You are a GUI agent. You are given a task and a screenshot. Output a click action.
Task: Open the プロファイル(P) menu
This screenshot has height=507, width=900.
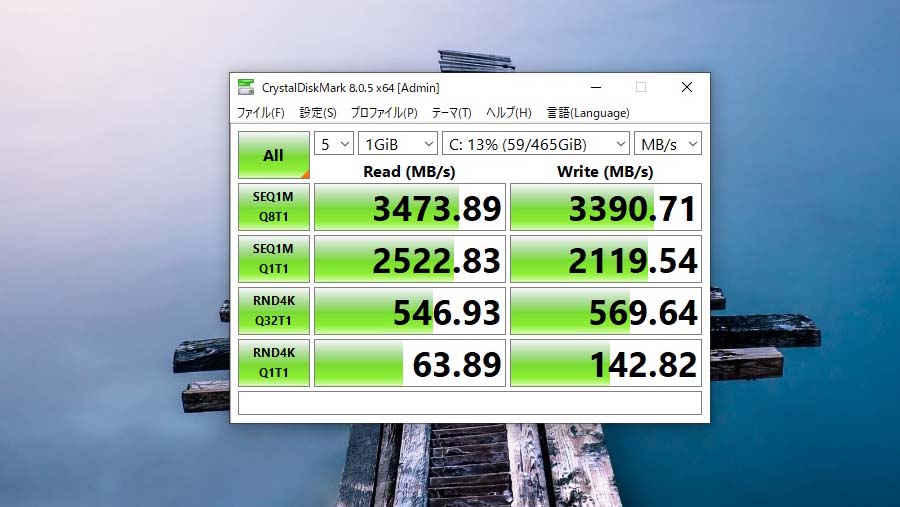point(384,113)
